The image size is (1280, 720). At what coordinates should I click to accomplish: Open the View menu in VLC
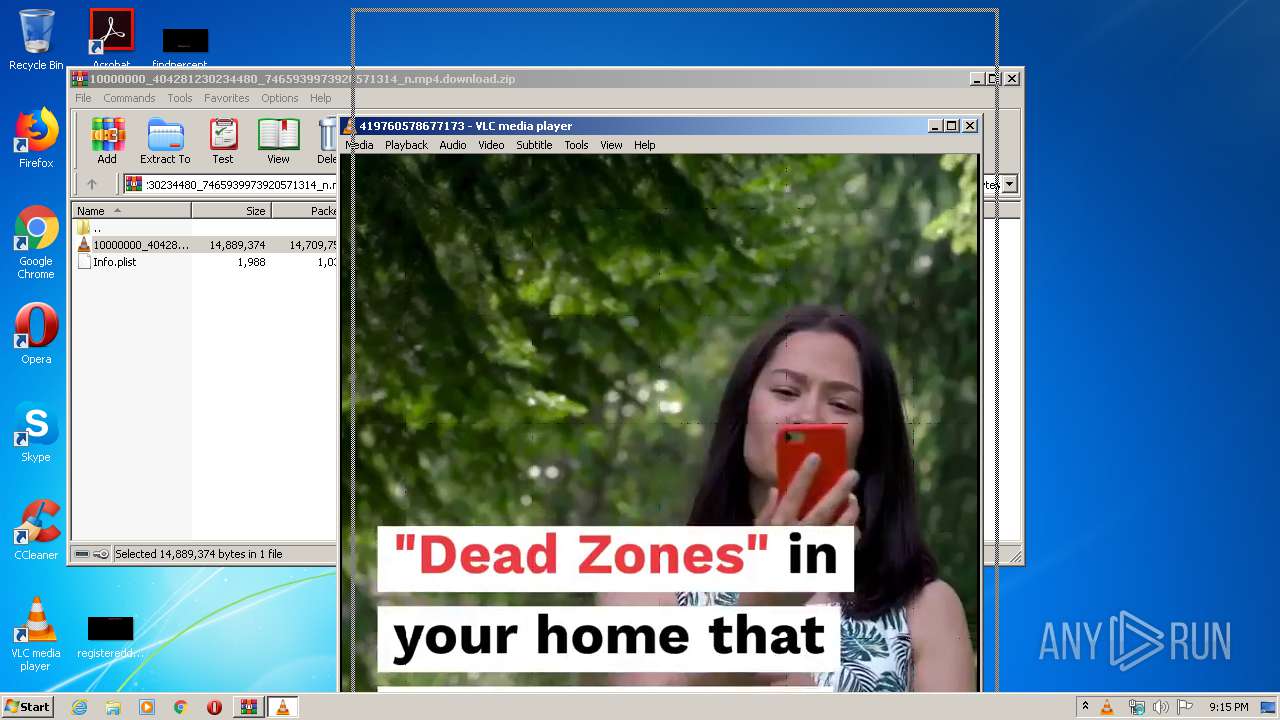point(611,145)
